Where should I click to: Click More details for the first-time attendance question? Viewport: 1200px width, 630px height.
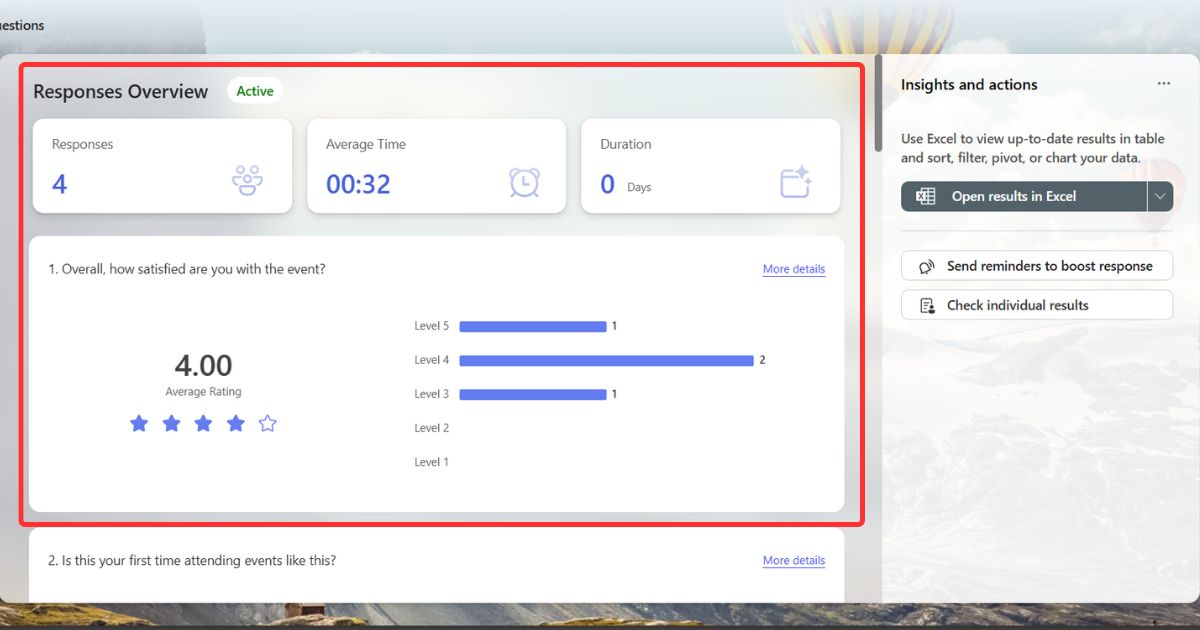tap(793, 560)
